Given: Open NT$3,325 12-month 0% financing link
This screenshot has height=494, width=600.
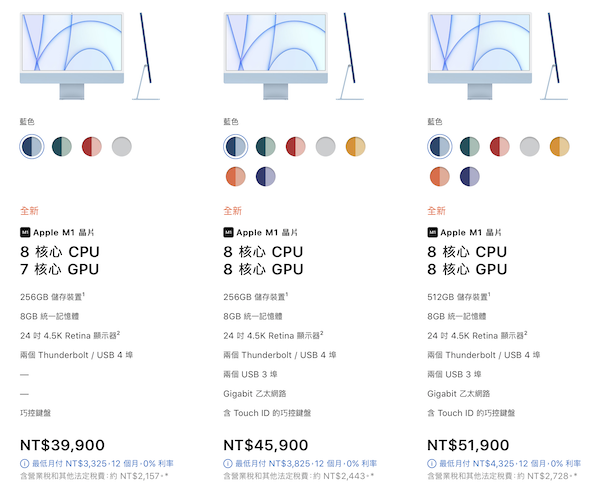Looking at the screenshot, I should [103, 464].
